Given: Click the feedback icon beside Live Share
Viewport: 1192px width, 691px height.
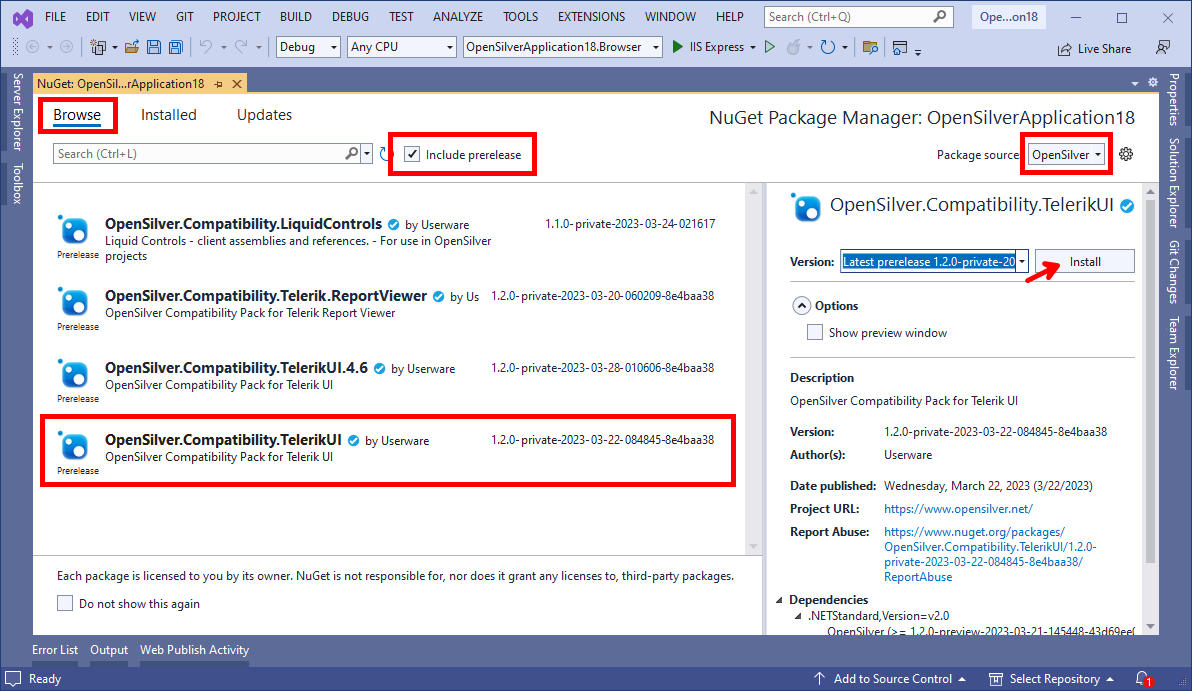Looking at the screenshot, I should point(1162,48).
